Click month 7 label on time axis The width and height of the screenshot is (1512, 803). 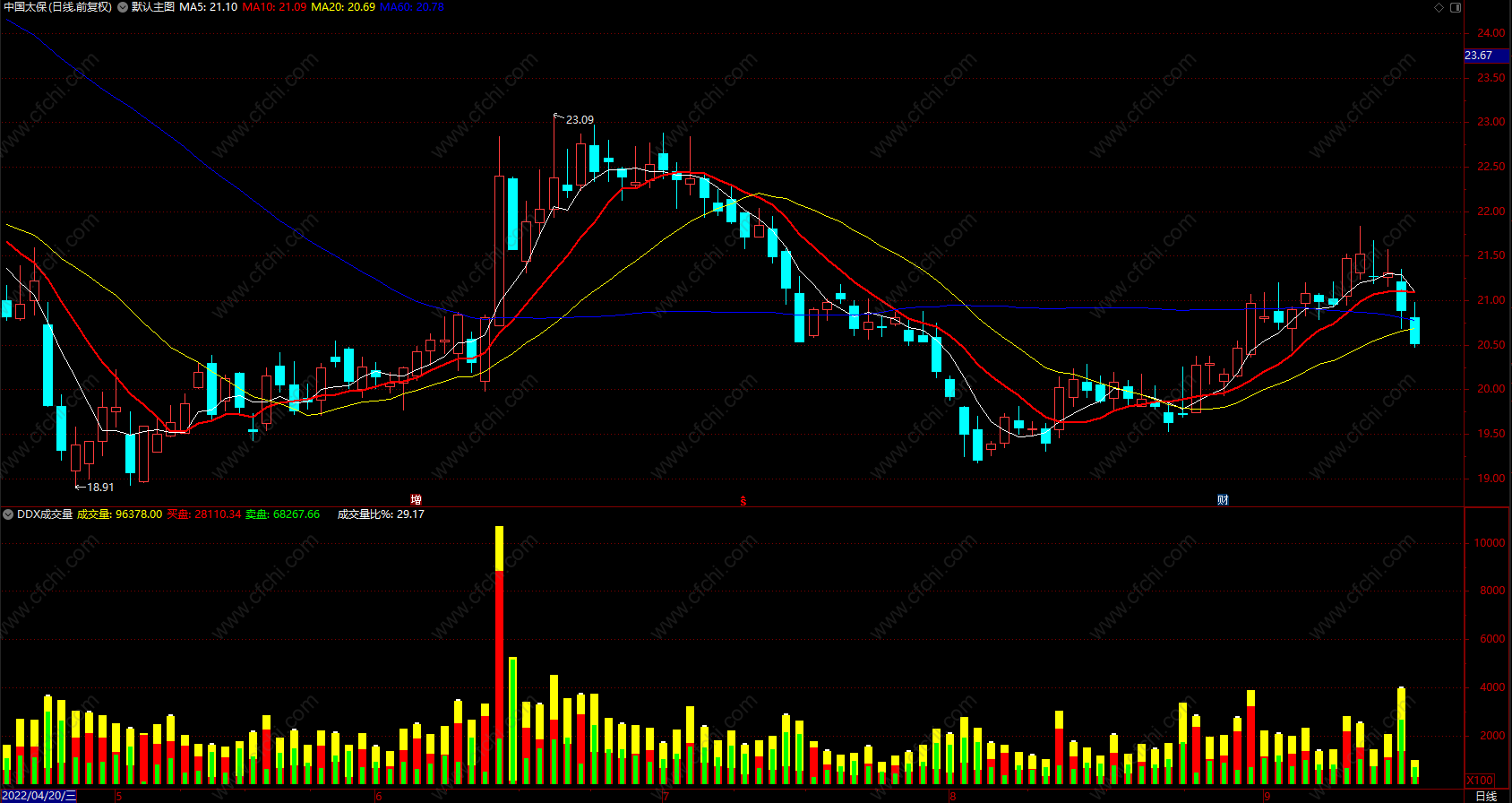666,797
